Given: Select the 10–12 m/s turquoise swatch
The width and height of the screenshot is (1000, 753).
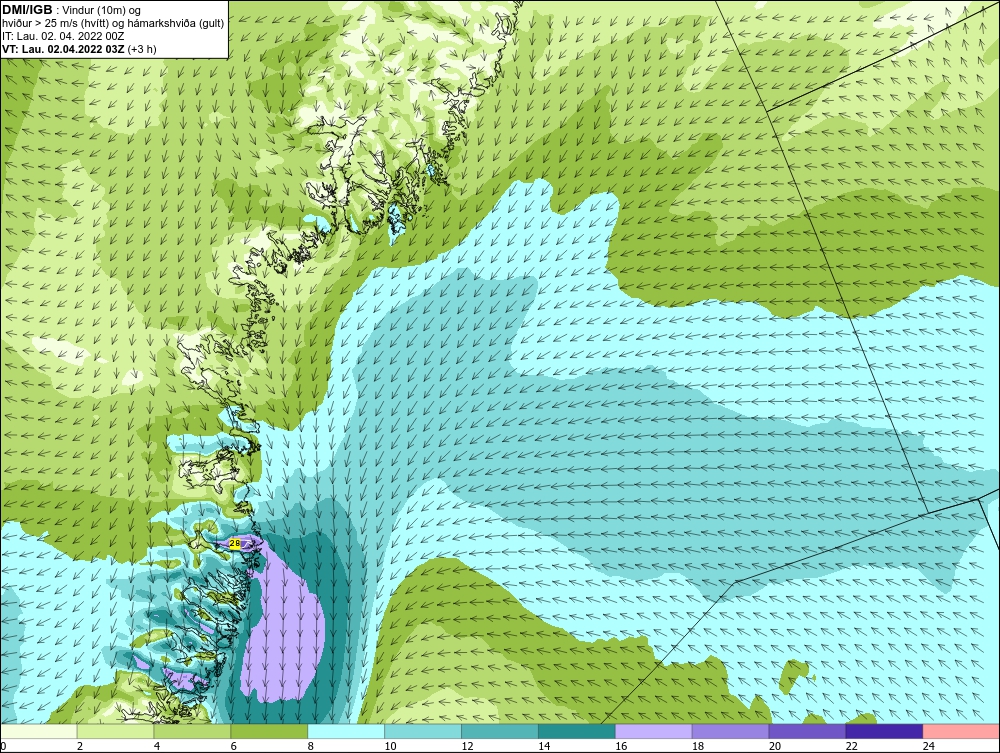Looking at the screenshot, I should 423,731.
